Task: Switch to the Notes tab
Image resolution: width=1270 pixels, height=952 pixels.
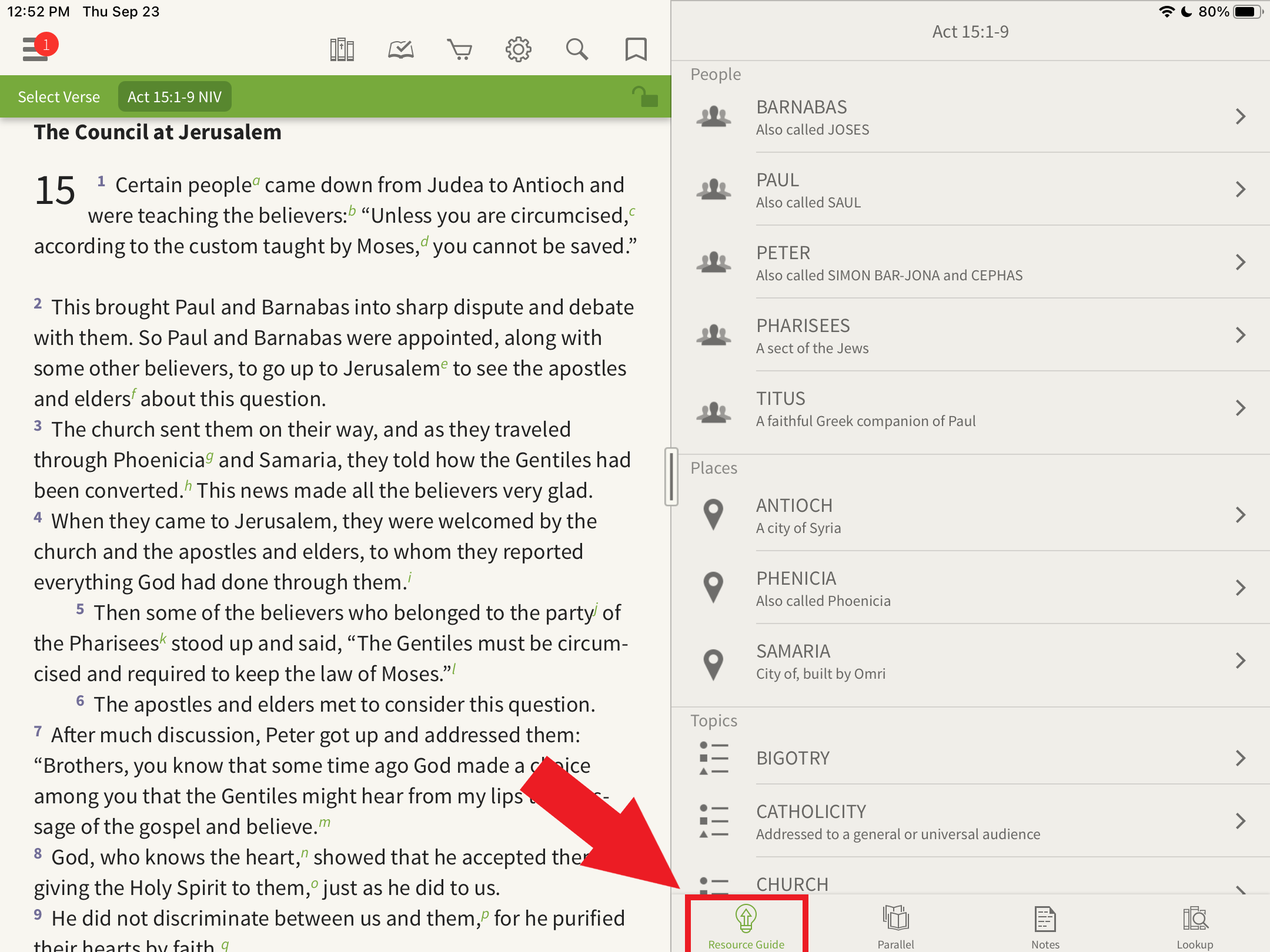Action: 1045,927
